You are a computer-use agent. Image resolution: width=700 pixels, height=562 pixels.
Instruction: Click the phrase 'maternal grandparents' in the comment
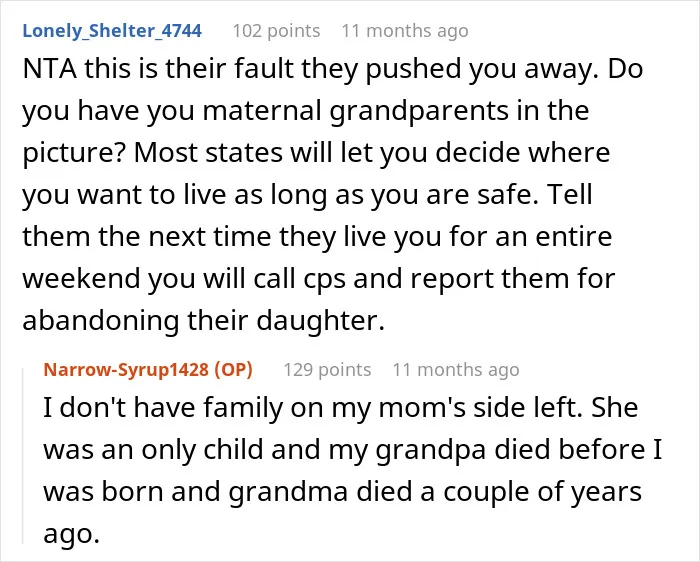[355, 111]
